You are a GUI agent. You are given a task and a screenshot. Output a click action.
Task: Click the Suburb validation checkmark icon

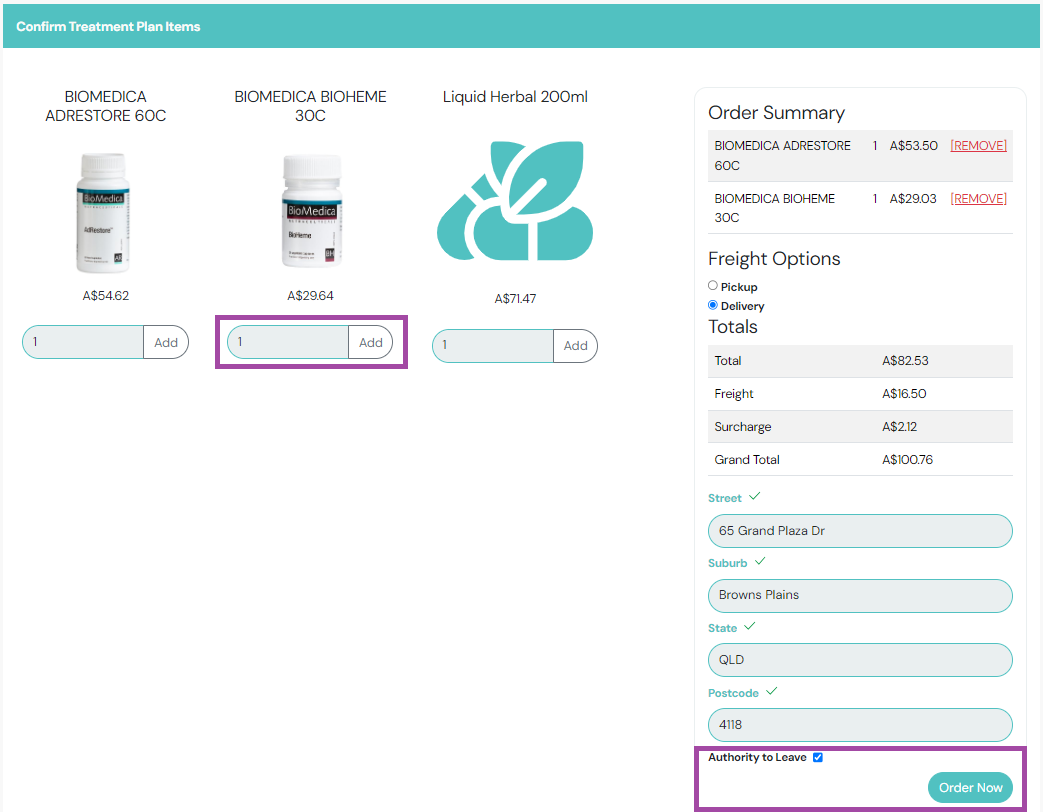coord(760,561)
